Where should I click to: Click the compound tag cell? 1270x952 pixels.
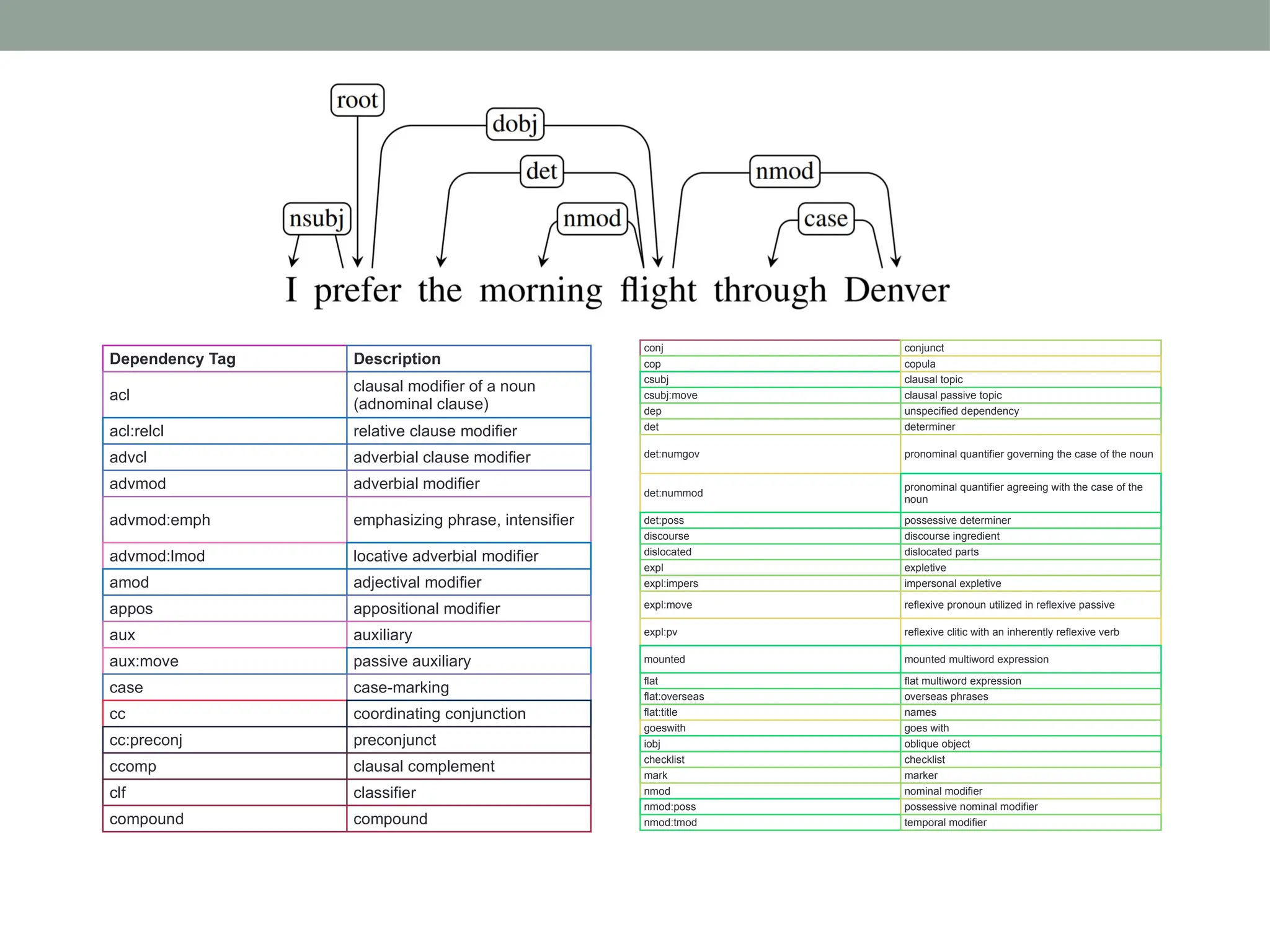pyautogui.click(x=224, y=819)
